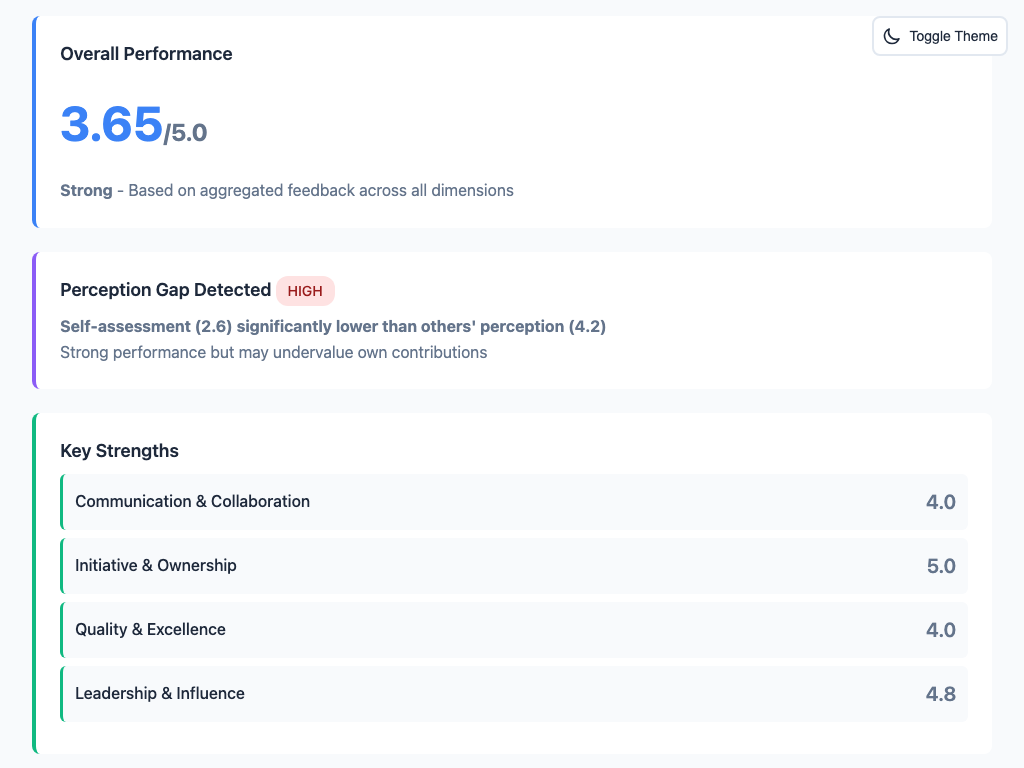The width and height of the screenshot is (1024, 768).
Task: Click the Communication & Collaboration strength row
Action: click(514, 502)
